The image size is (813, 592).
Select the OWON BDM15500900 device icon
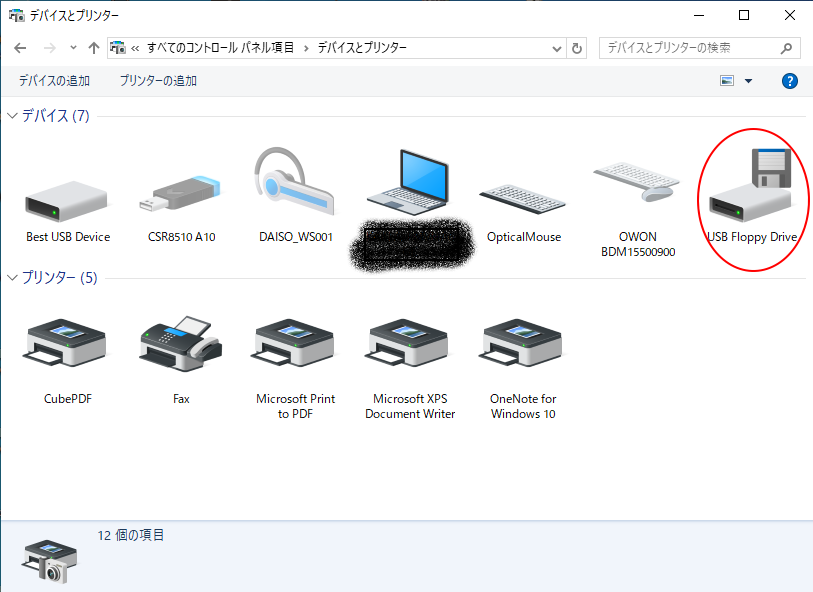[637, 181]
